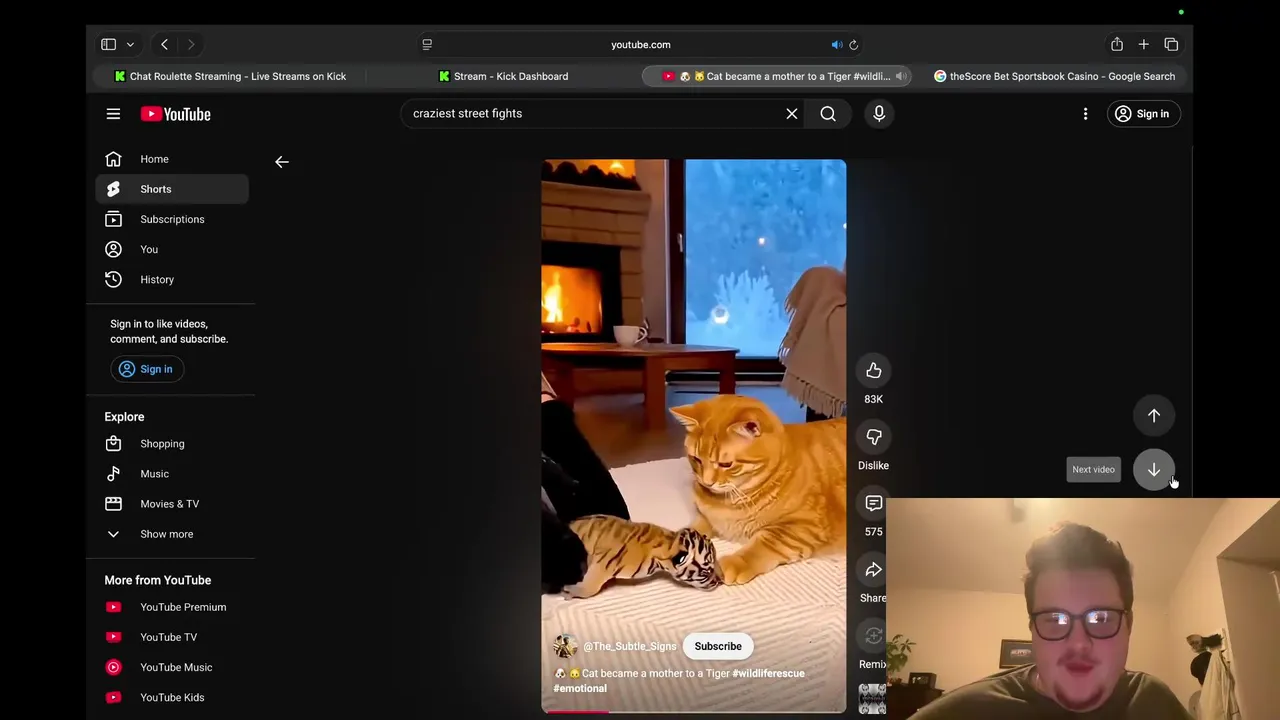Start voice search with microphone
1280x720 pixels.
[x=879, y=114]
